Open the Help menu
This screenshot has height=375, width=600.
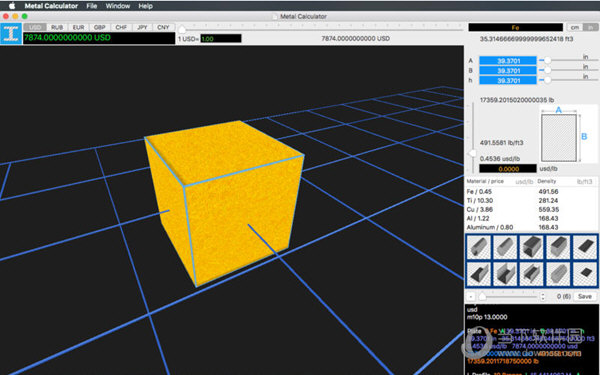coord(145,6)
